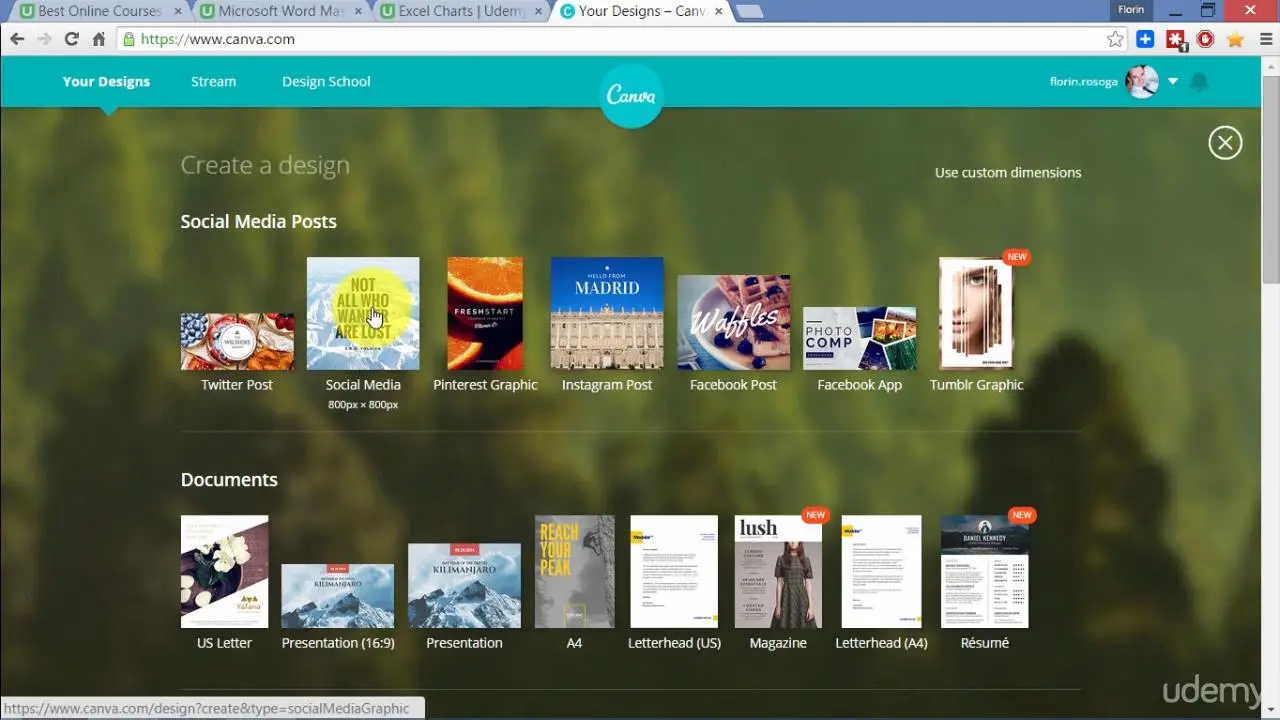1280x720 pixels.
Task: Select the Instagram Post Madrid thumbnail
Action: pyautogui.click(x=607, y=314)
